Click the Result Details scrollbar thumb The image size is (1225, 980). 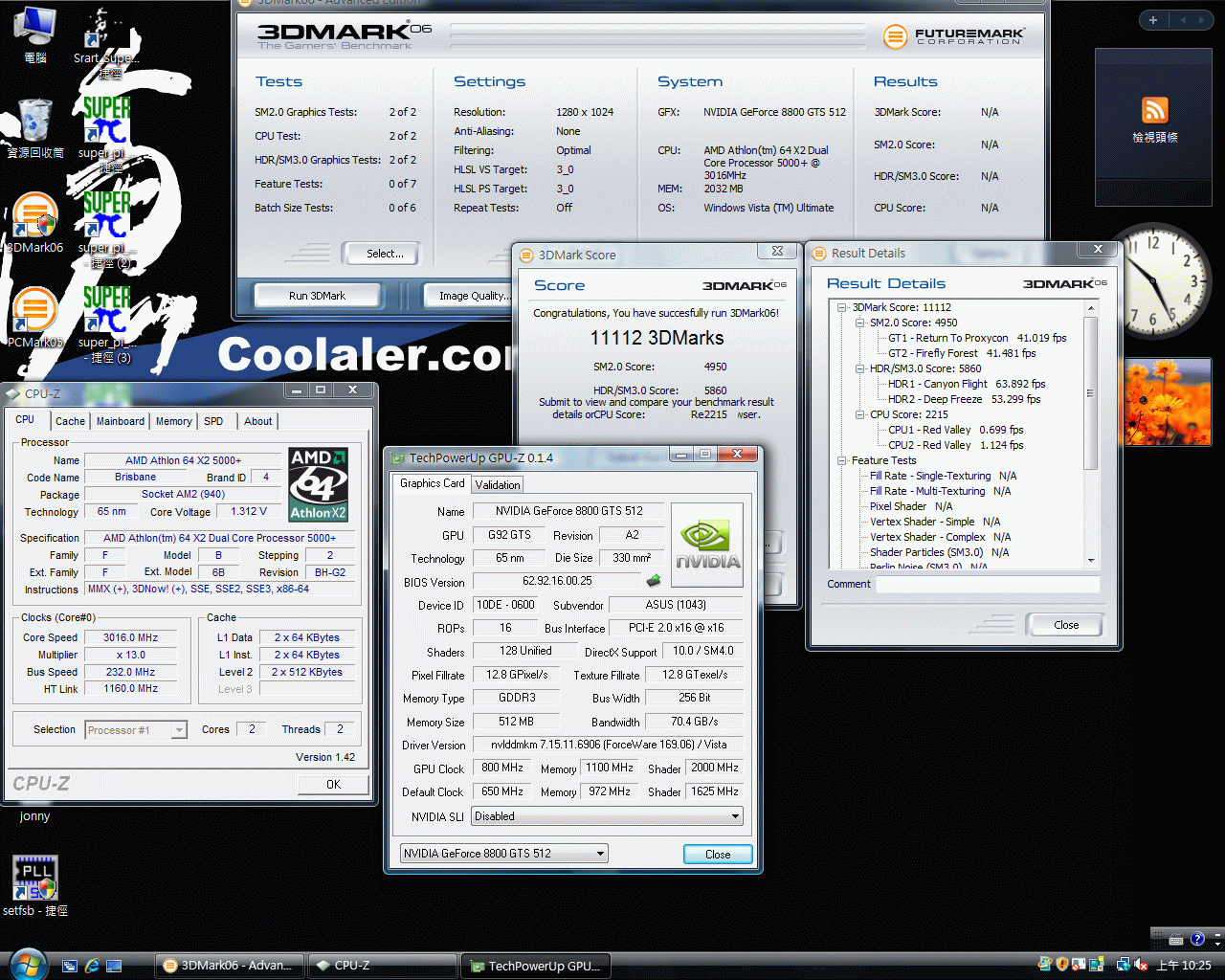[x=1091, y=392]
